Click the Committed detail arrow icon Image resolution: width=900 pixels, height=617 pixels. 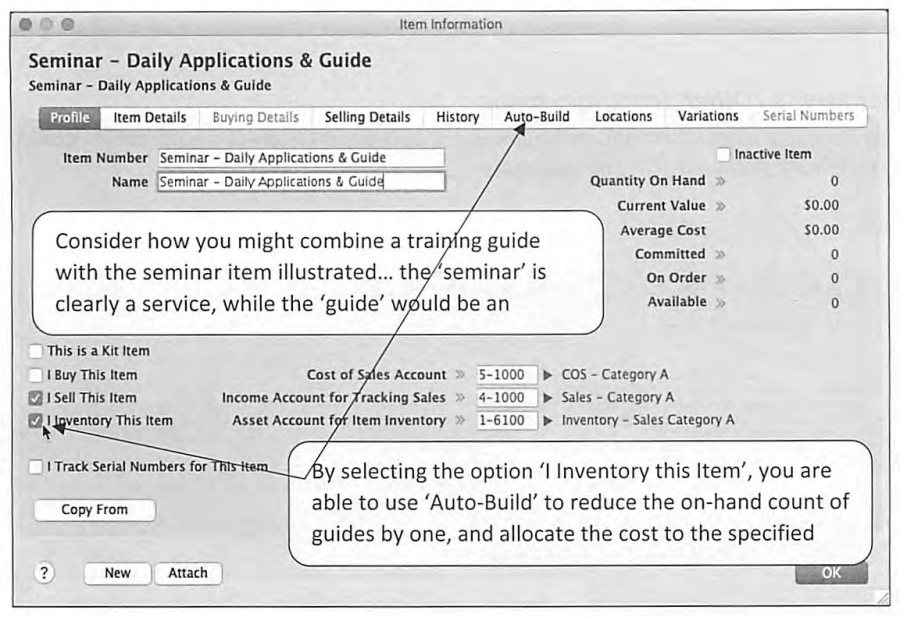[x=720, y=254]
